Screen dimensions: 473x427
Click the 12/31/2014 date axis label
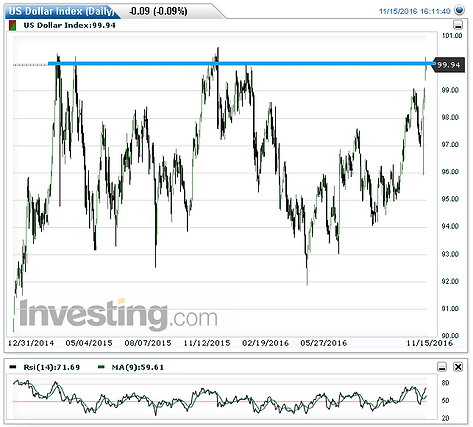pyautogui.click(x=31, y=343)
